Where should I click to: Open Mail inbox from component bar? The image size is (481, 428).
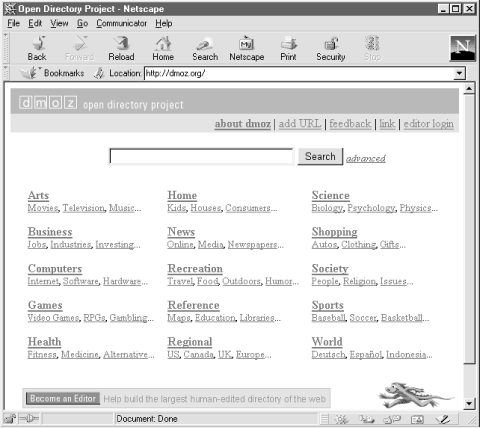[x=366, y=419]
